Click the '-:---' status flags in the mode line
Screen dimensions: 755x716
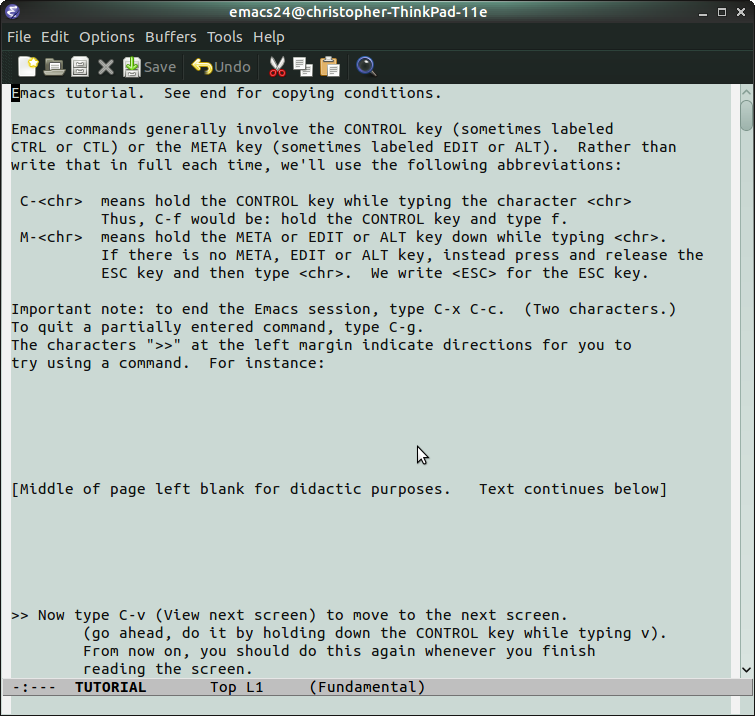point(34,687)
